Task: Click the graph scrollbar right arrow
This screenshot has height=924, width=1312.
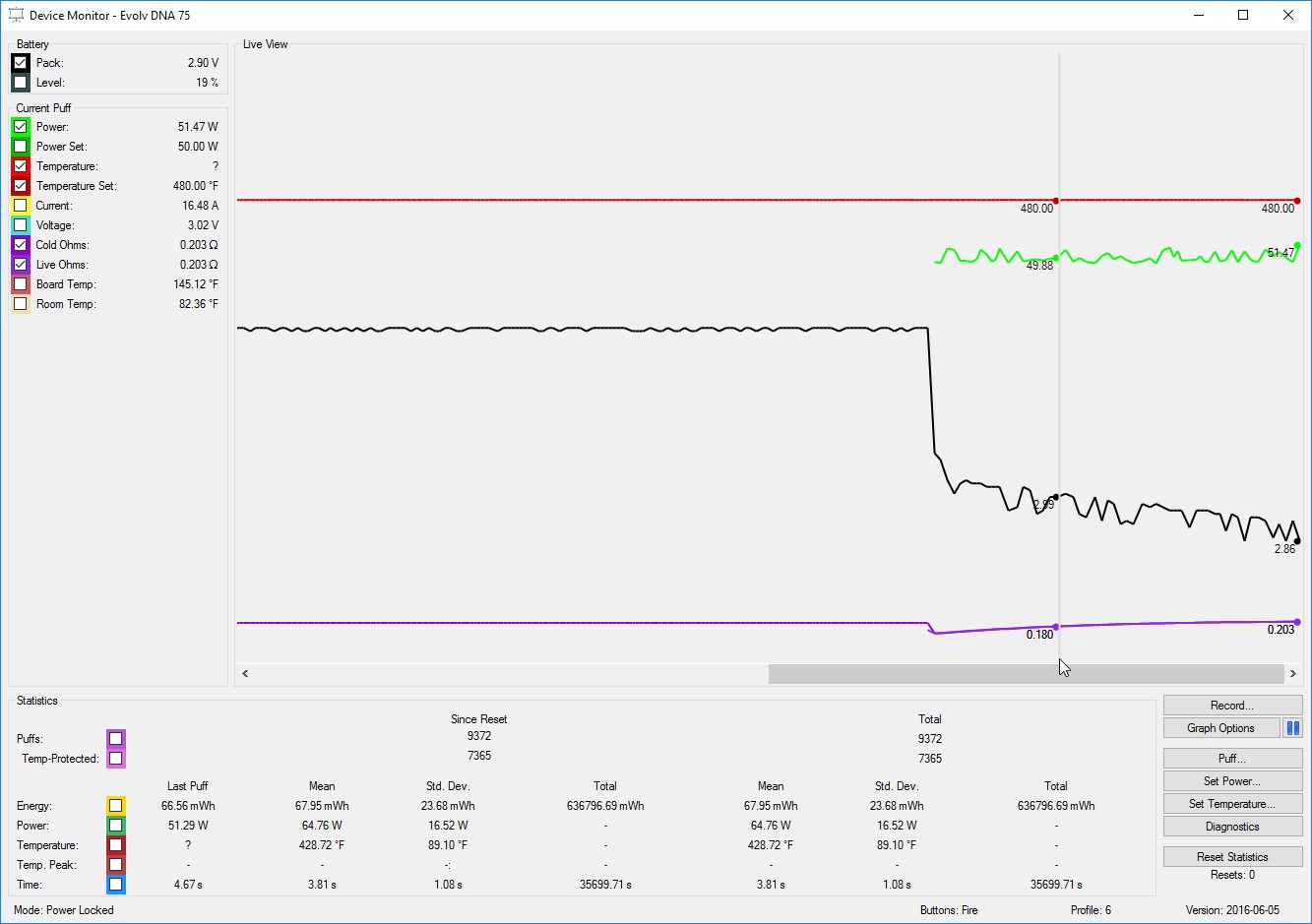Action: click(1293, 674)
